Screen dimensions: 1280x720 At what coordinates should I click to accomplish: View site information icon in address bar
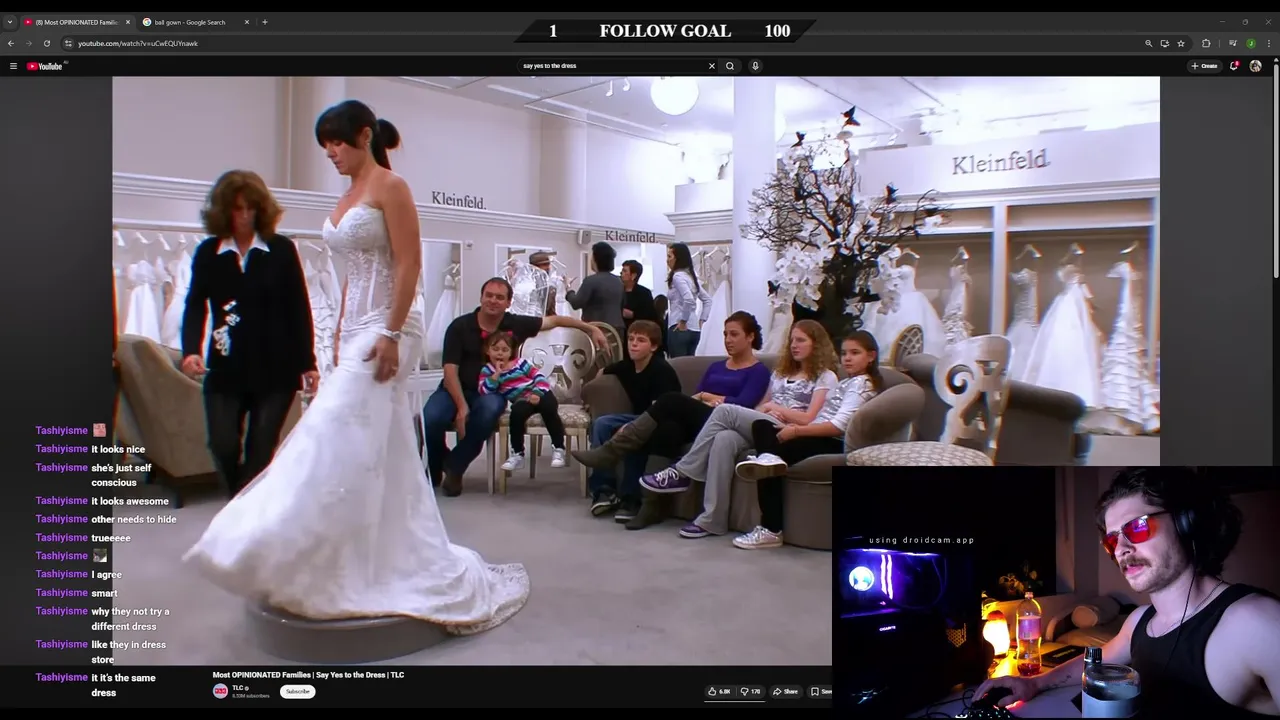click(68, 43)
